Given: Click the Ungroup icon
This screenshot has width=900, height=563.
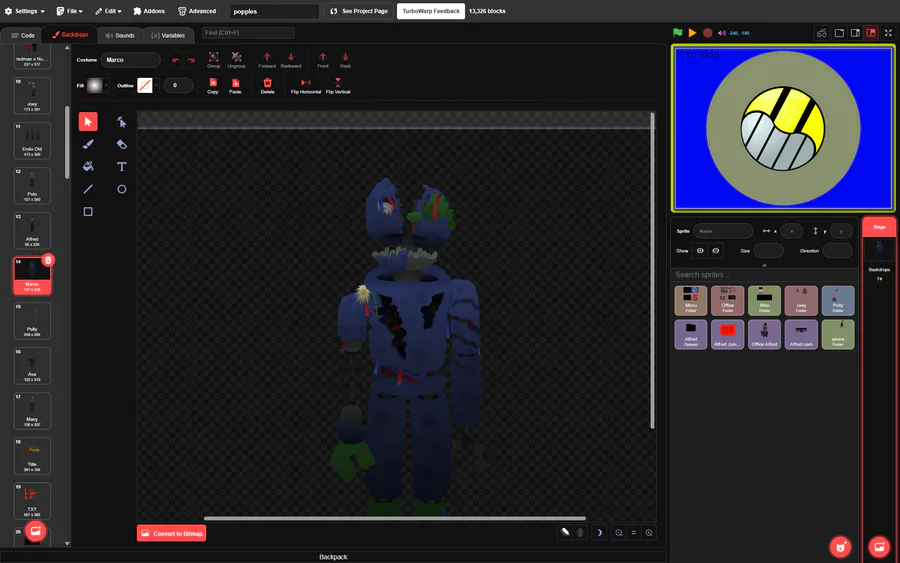Looking at the screenshot, I should tap(236, 60).
